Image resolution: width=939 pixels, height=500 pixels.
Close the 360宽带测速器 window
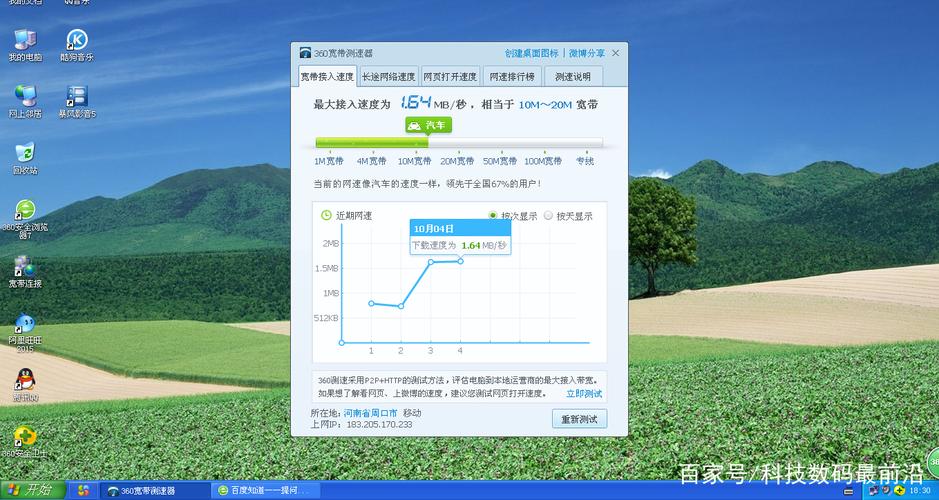point(616,53)
